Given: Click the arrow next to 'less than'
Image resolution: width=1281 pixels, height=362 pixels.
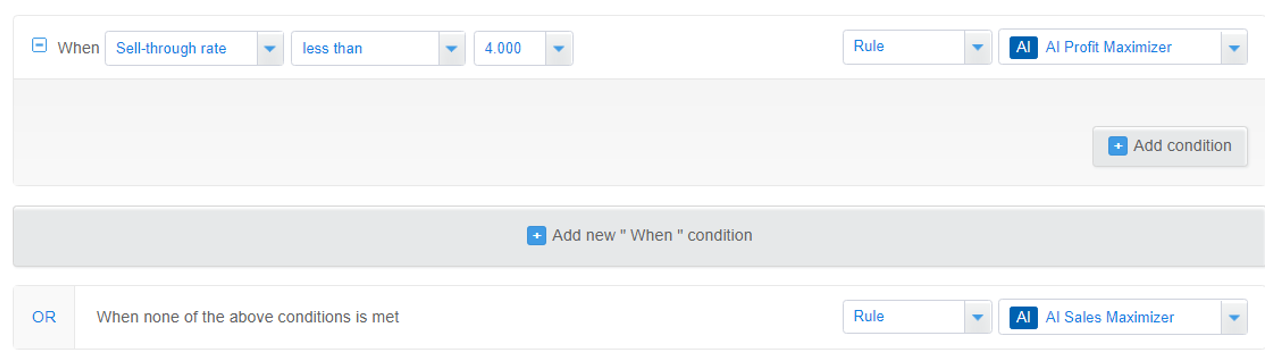Looking at the screenshot, I should [x=452, y=48].
